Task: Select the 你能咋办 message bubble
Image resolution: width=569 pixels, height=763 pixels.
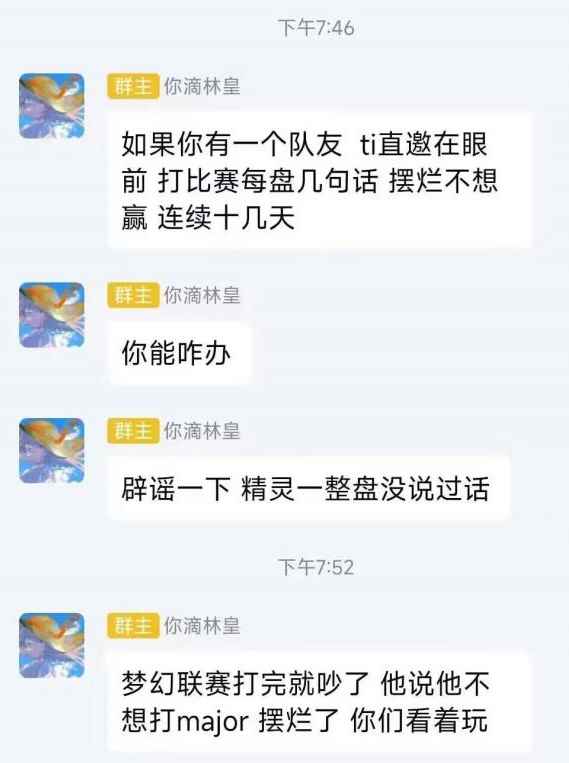Action: (x=179, y=353)
